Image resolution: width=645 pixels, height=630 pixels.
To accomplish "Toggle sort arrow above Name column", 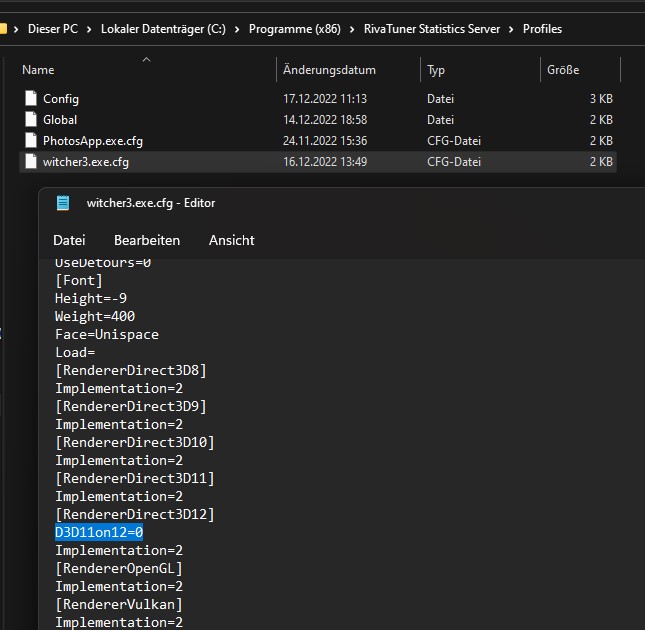I will click(146, 60).
